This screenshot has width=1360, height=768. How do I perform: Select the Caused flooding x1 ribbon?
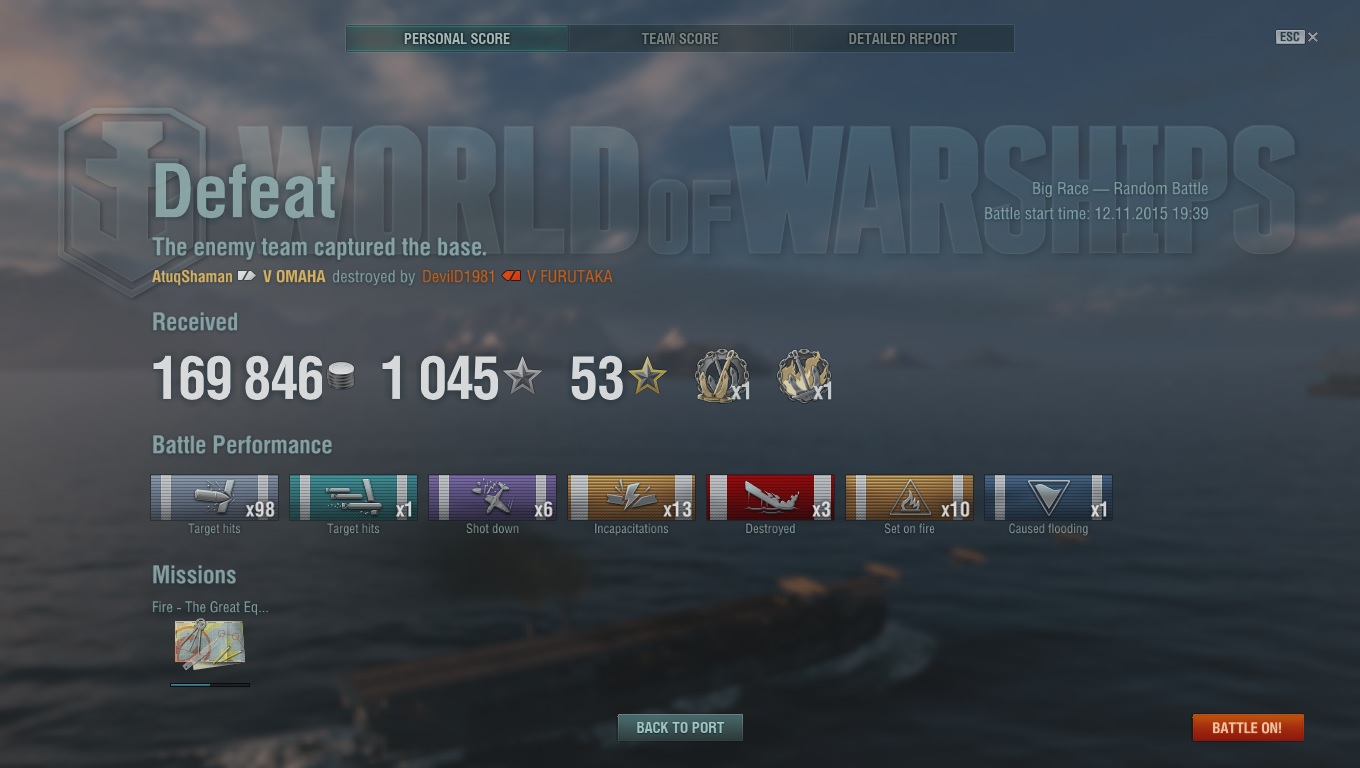[1048, 497]
